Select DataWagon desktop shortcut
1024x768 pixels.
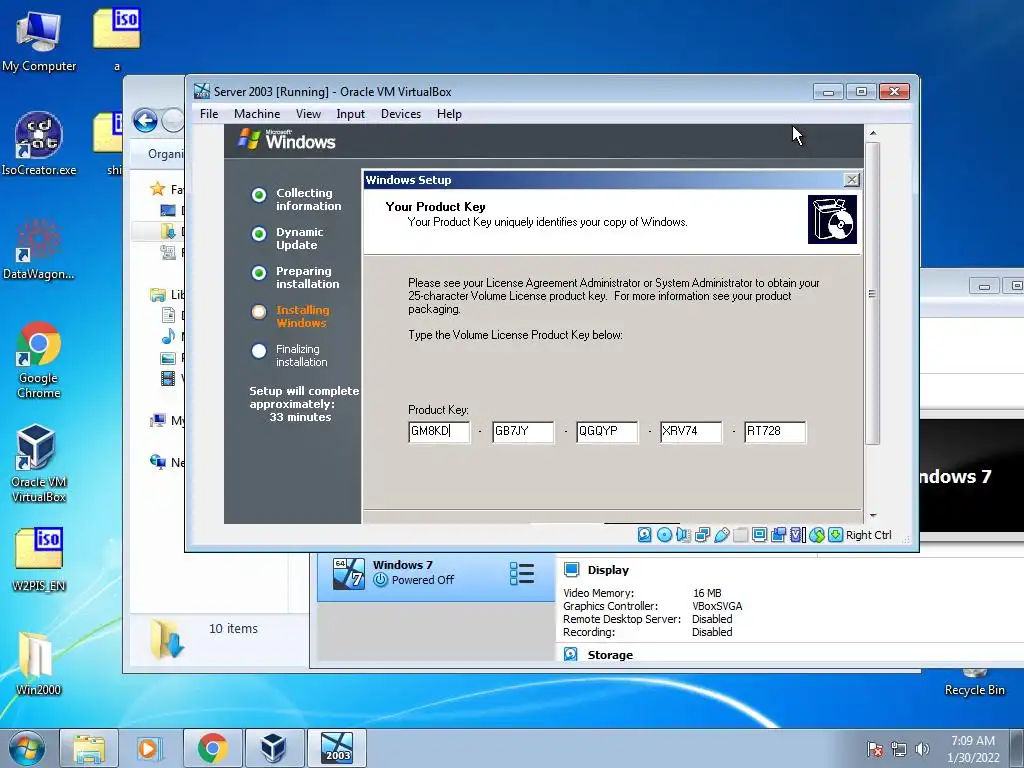point(39,248)
